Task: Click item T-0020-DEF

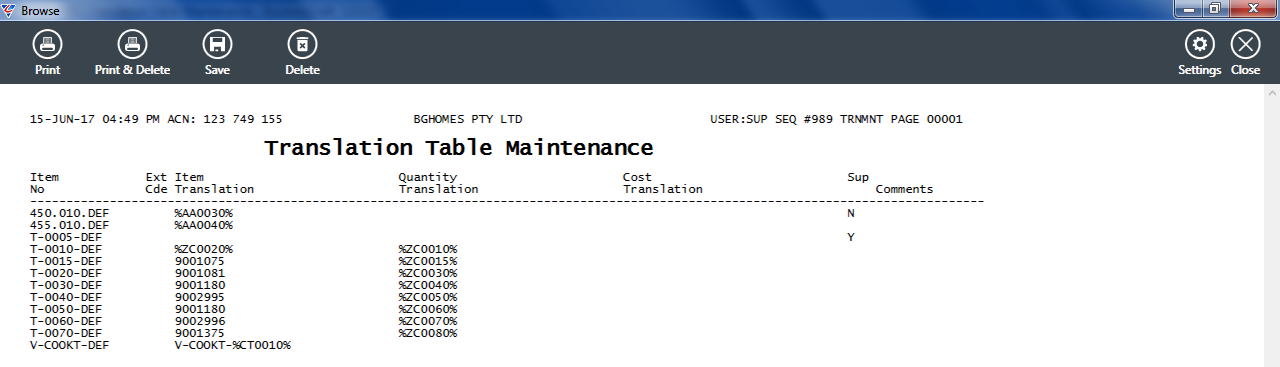Action: tap(66, 273)
